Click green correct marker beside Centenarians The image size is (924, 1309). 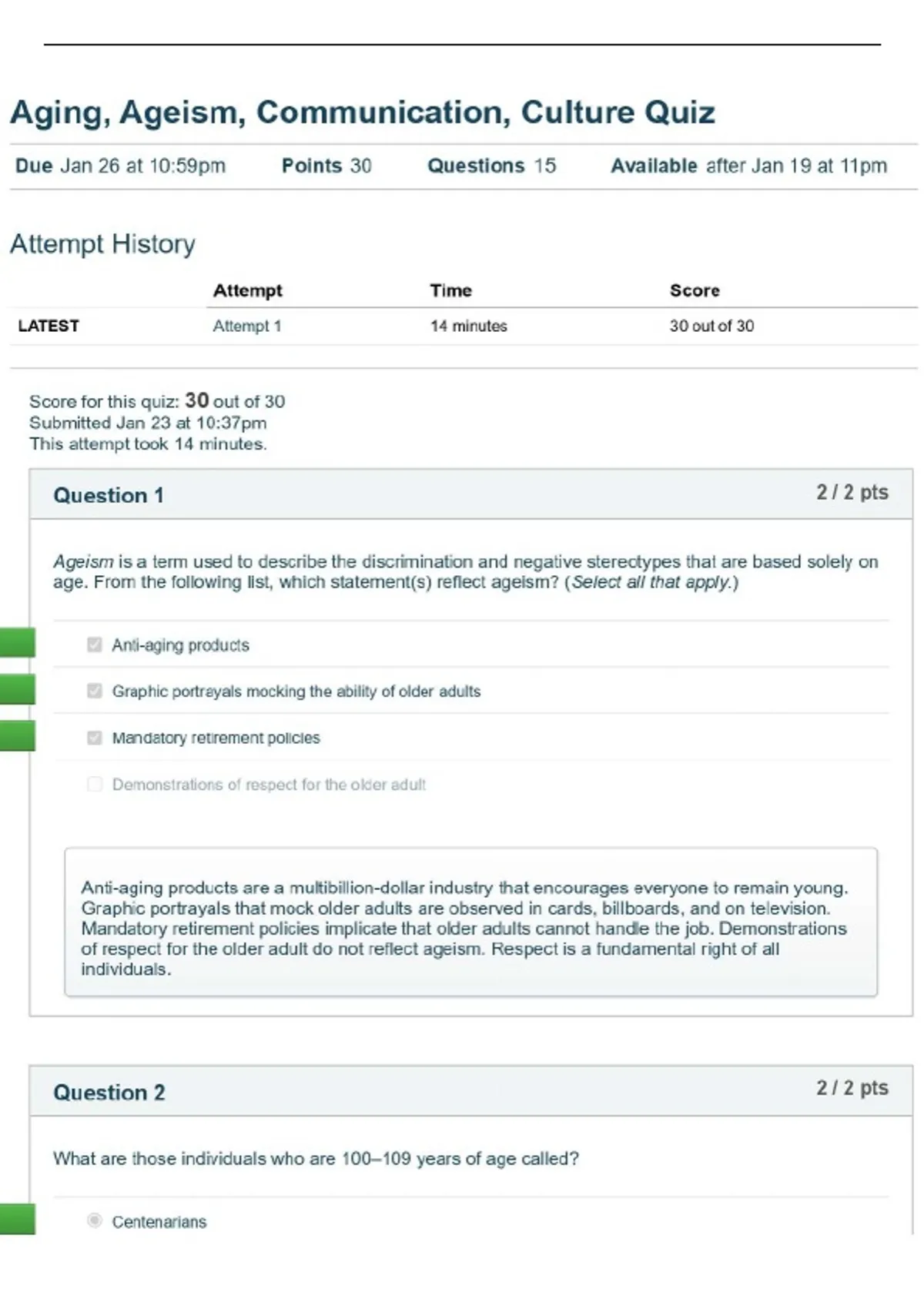click(17, 1219)
